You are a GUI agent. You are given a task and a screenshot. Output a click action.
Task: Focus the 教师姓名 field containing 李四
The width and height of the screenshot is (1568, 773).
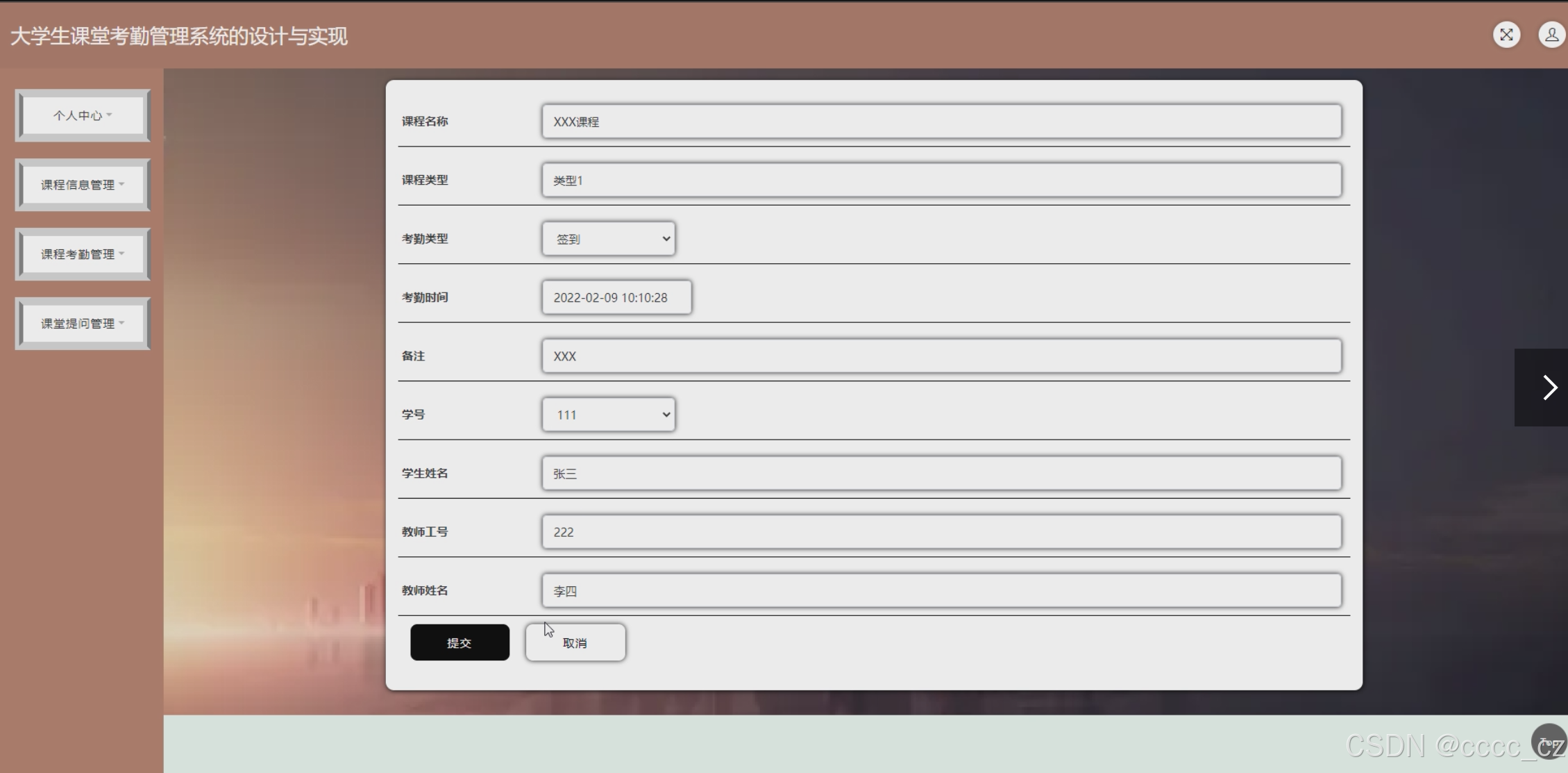[941, 591]
